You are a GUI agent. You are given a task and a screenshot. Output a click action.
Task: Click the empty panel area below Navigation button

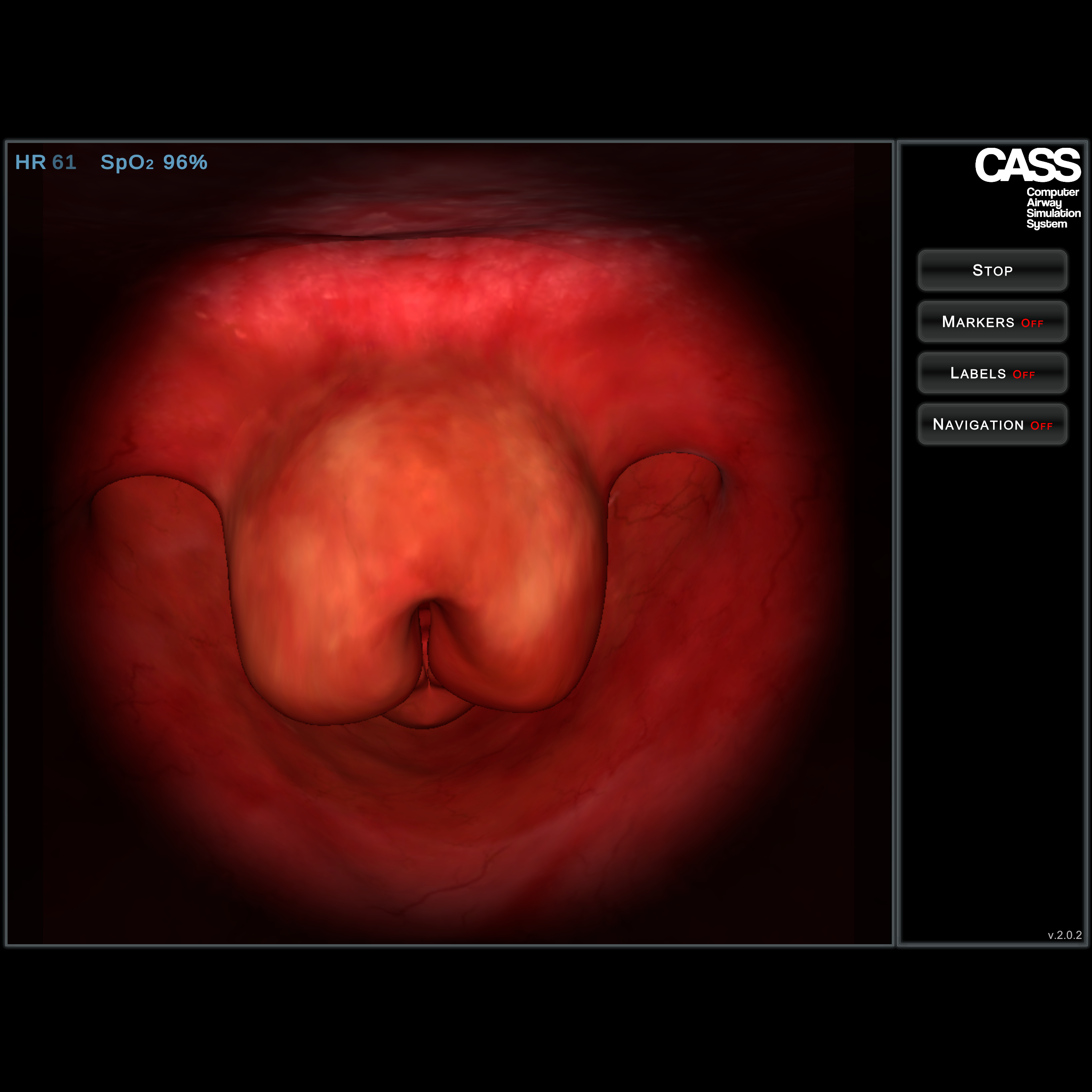click(x=992, y=678)
